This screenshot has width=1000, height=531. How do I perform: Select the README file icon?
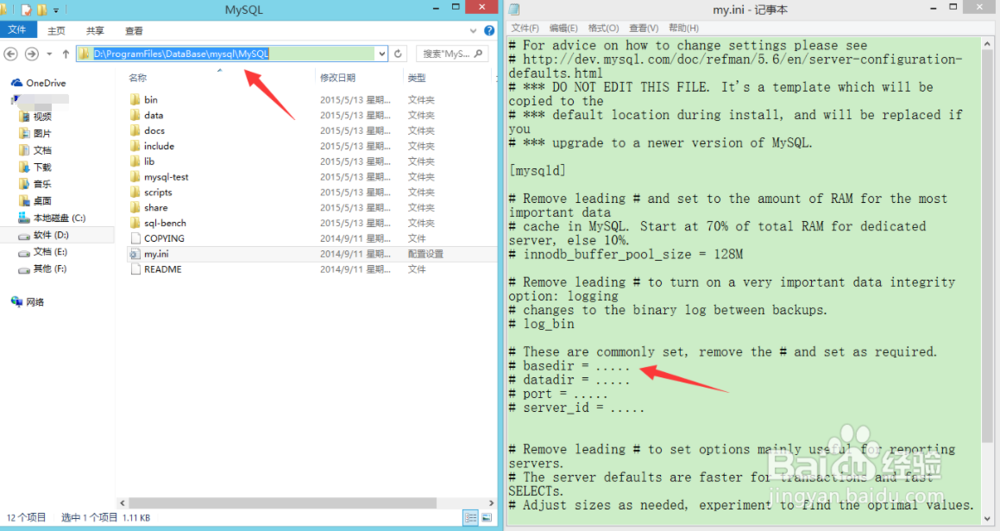tap(135, 269)
